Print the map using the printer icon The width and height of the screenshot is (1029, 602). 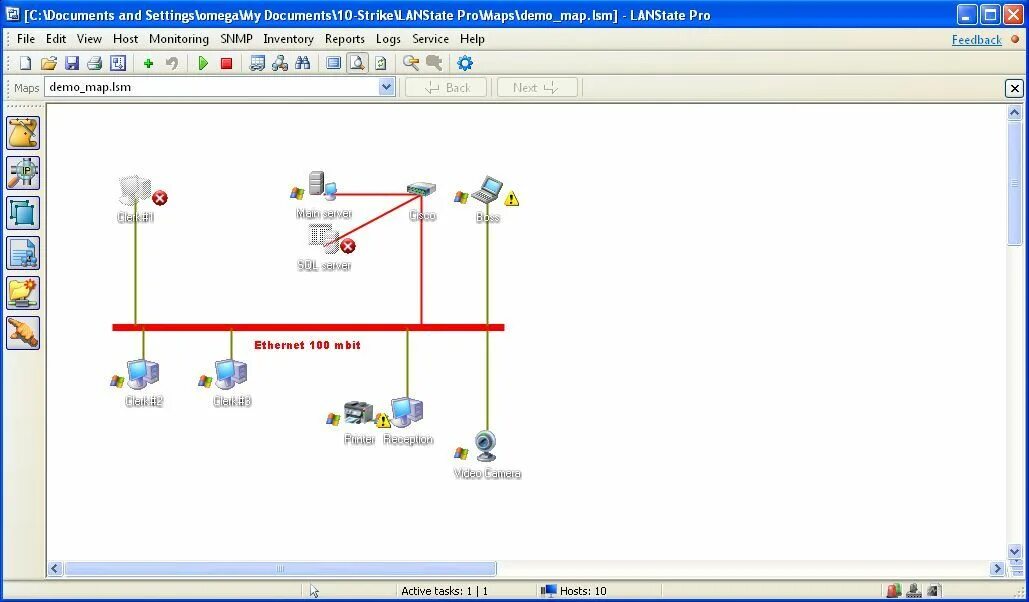coord(94,63)
